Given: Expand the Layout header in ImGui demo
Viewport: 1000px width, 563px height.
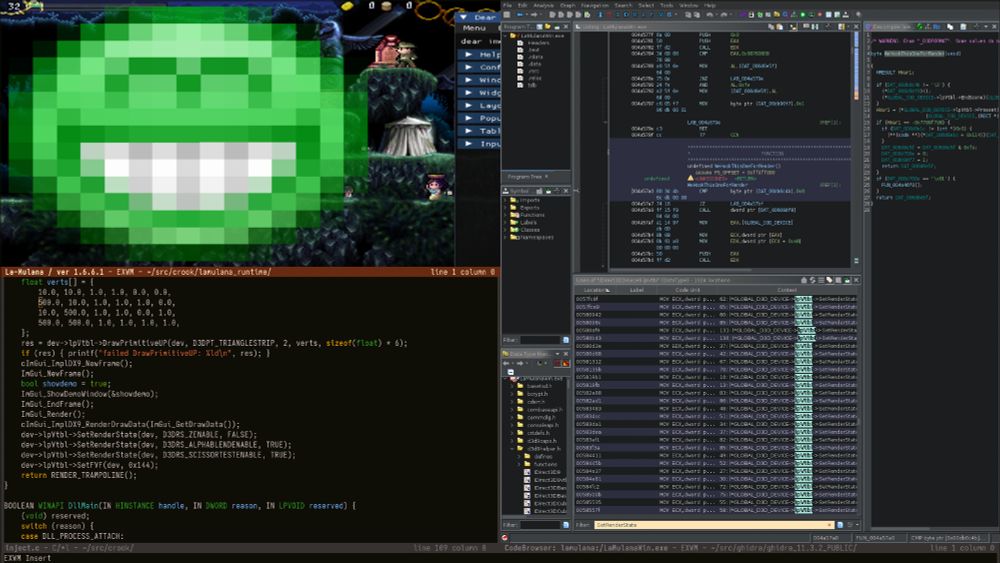Looking at the screenshot, I should [x=479, y=105].
